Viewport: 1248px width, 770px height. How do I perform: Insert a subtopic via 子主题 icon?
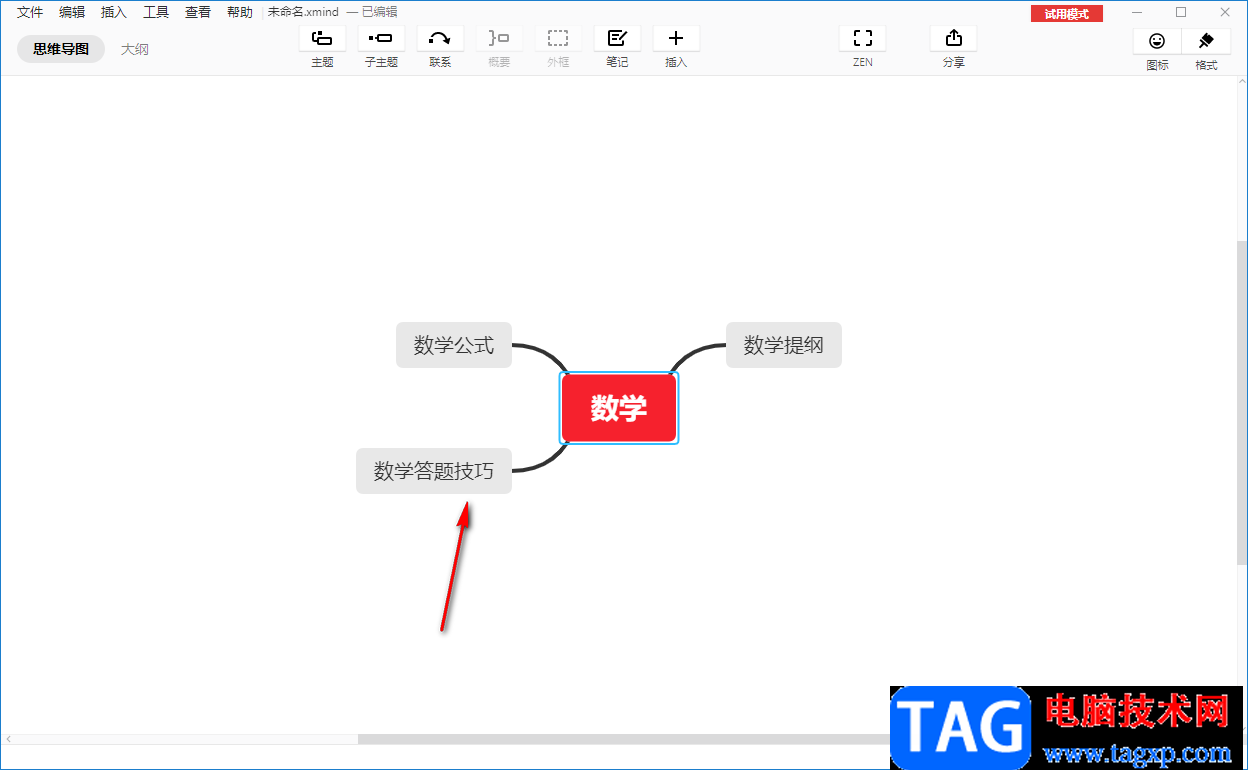click(381, 39)
